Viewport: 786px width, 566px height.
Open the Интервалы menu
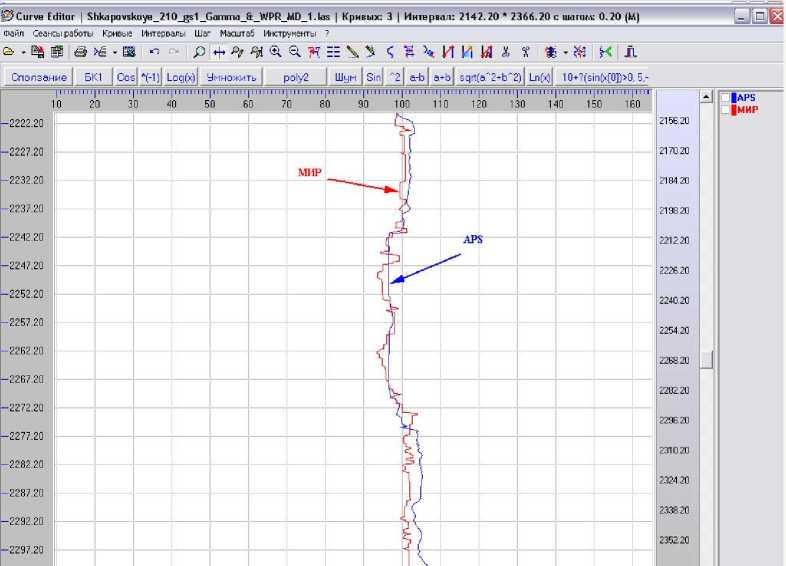point(163,34)
